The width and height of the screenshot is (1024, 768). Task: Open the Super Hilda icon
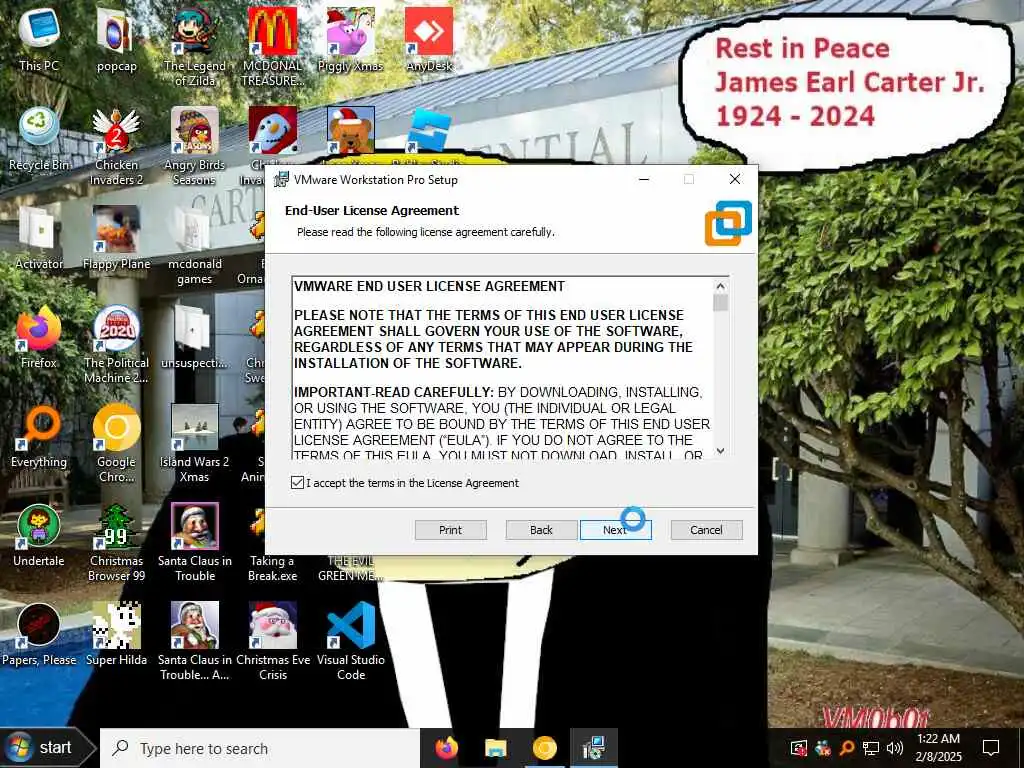tap(116, 635)
